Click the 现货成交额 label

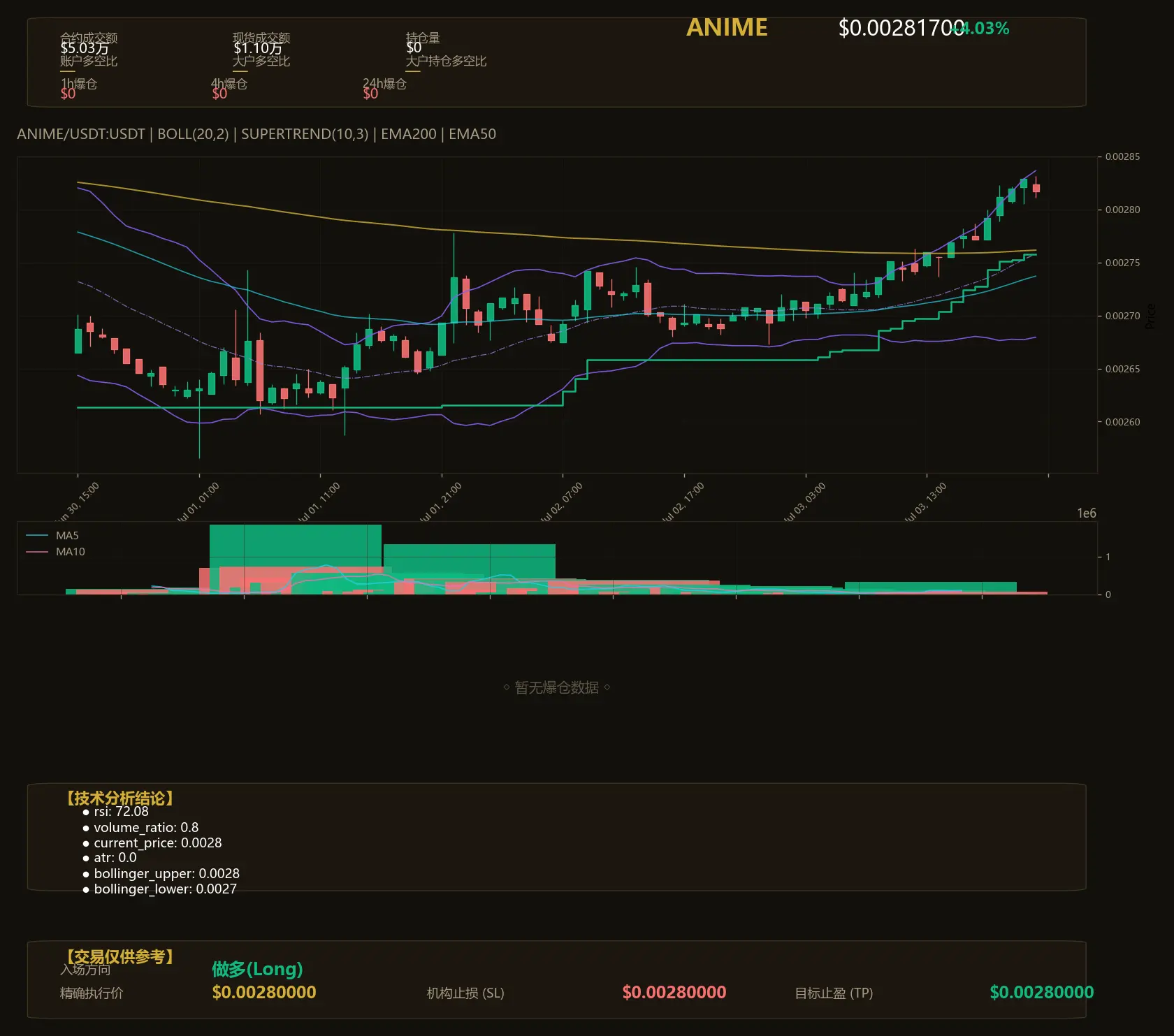pyautogui.click(x=261, y=37)
